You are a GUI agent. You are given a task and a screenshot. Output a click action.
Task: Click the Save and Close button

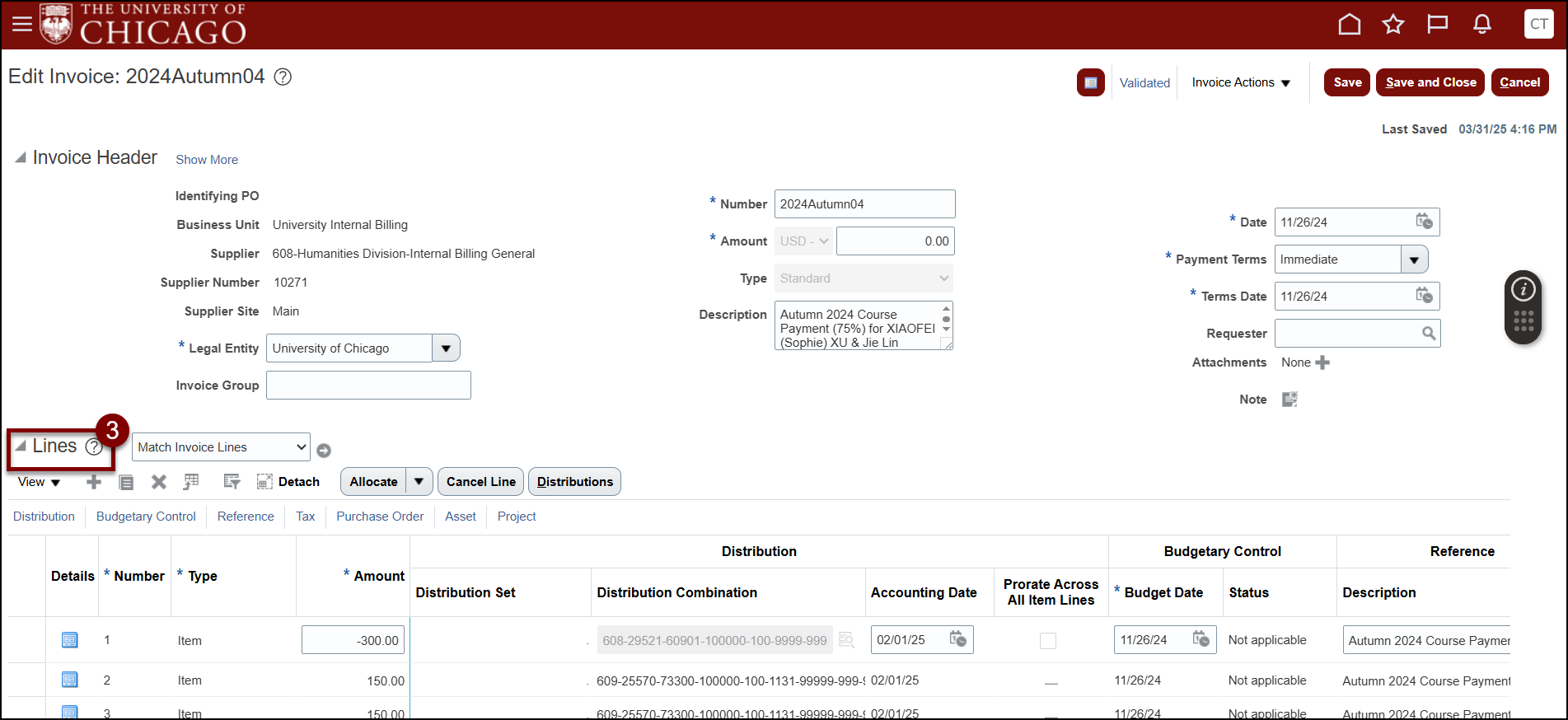(1430, 82)
